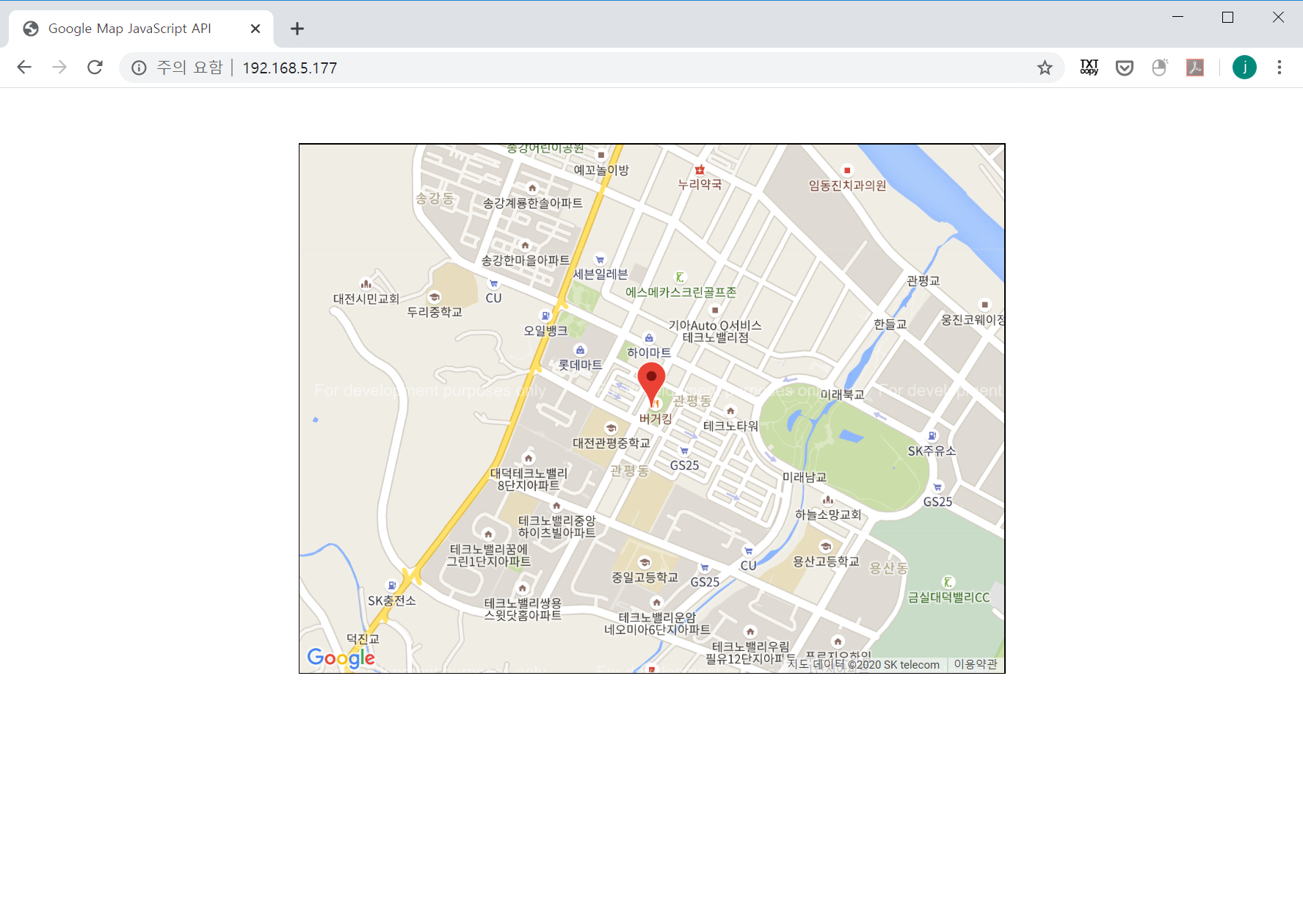Click the 기아Auto Q서비스 테크노밸리점 label
The height and width of the screenshot is (924, 1303).
(x=715, y=332)
